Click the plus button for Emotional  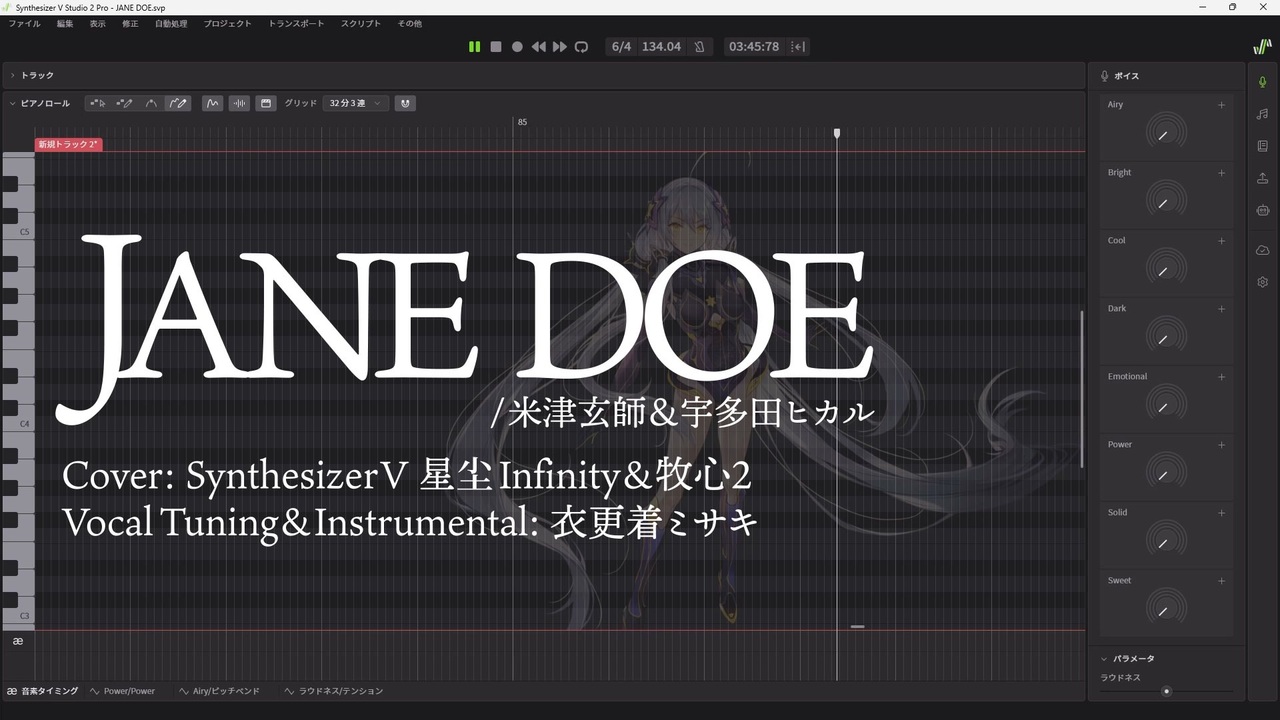[x=1221, y=377]
